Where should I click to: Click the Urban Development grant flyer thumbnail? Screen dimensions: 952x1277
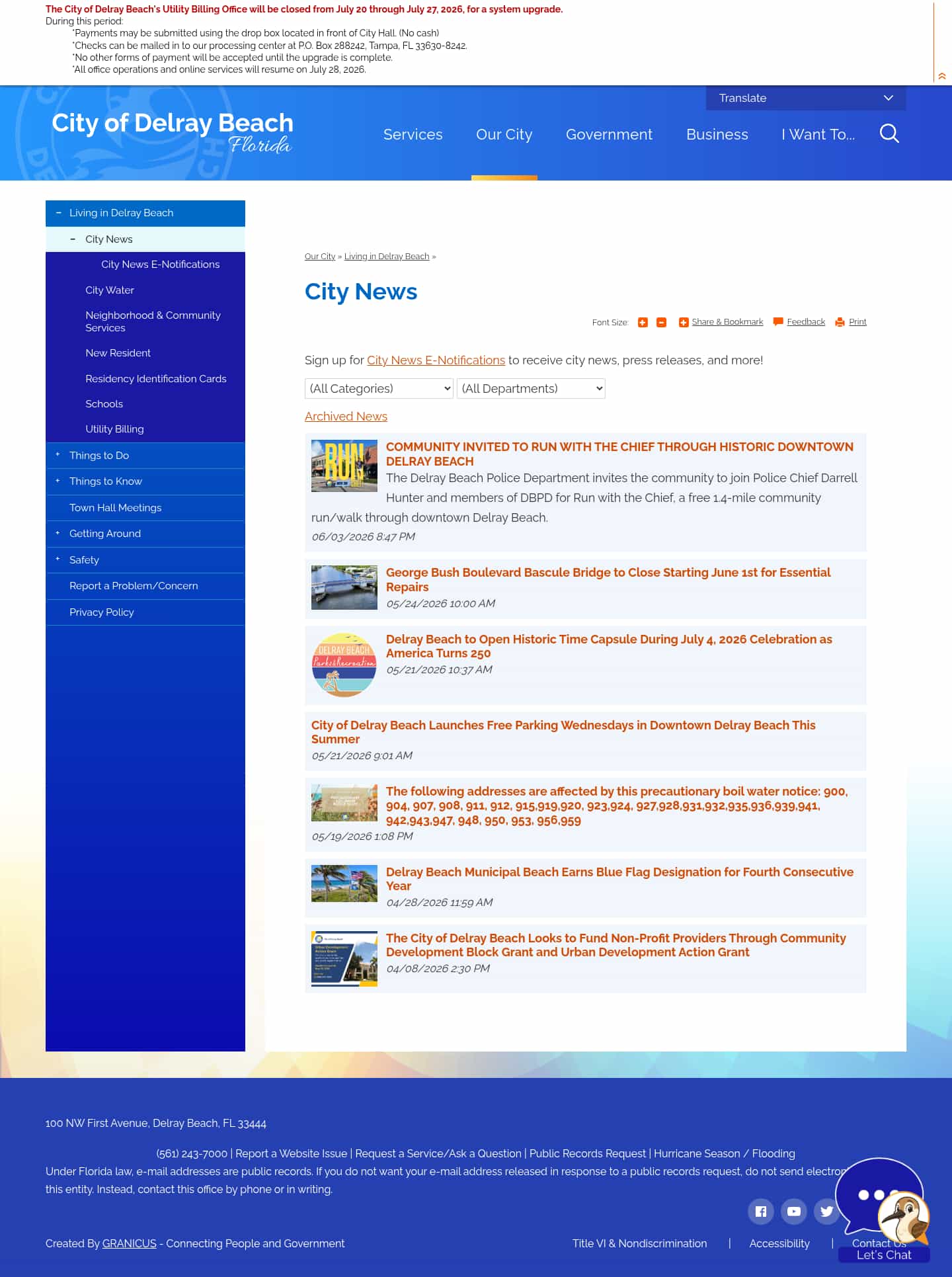point(344,959)
